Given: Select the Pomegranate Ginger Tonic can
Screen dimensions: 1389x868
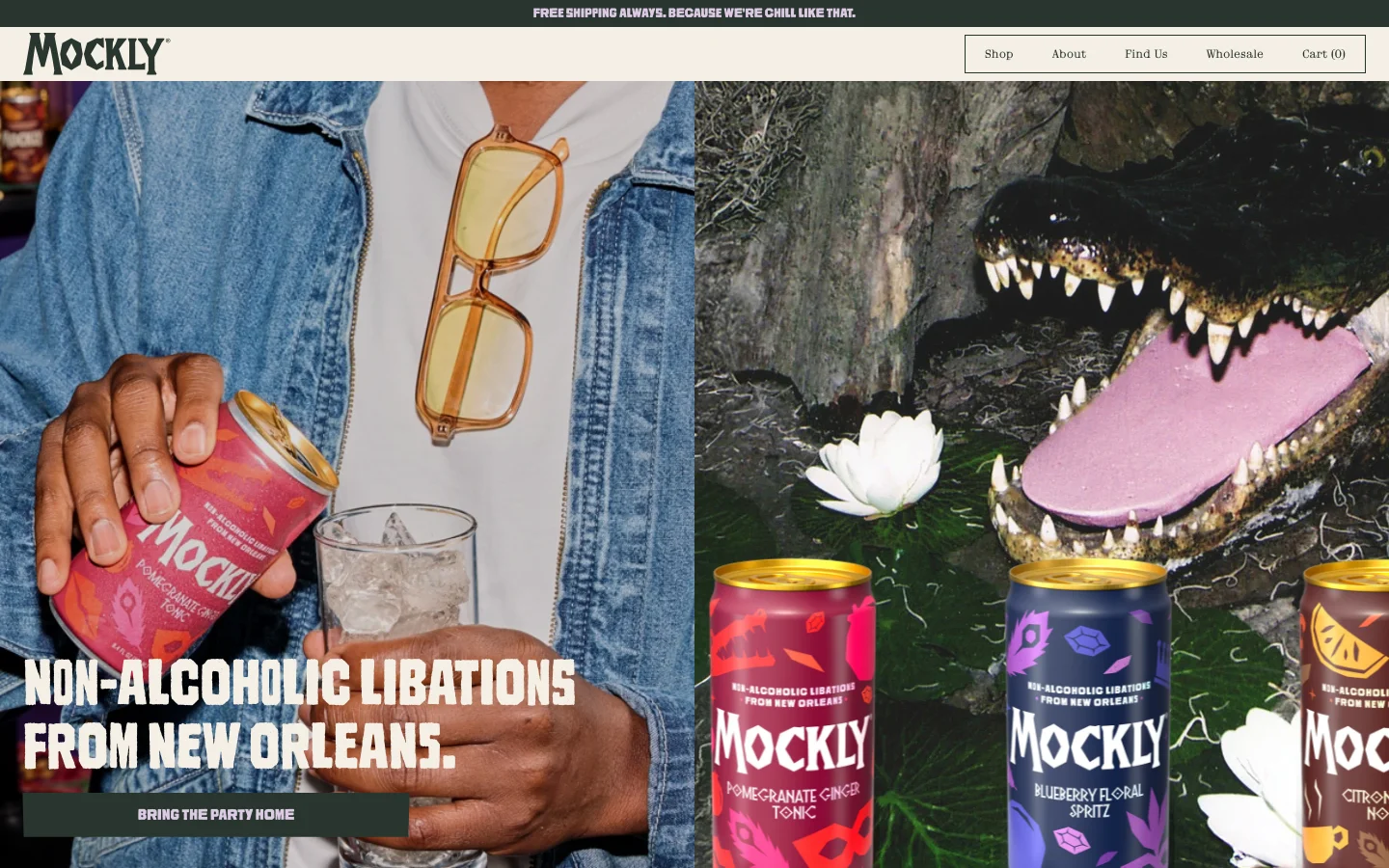Looking at the screenshot, I should point(793,714).
